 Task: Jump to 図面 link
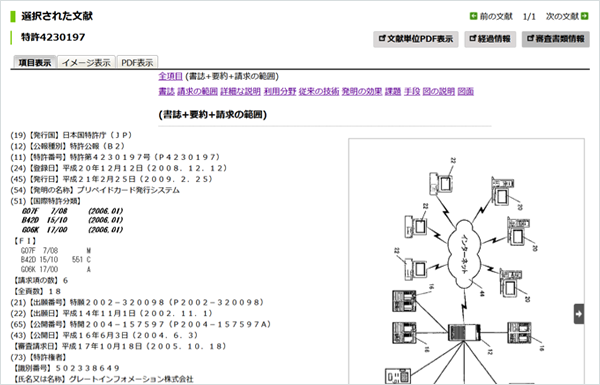tap(466, 91)
